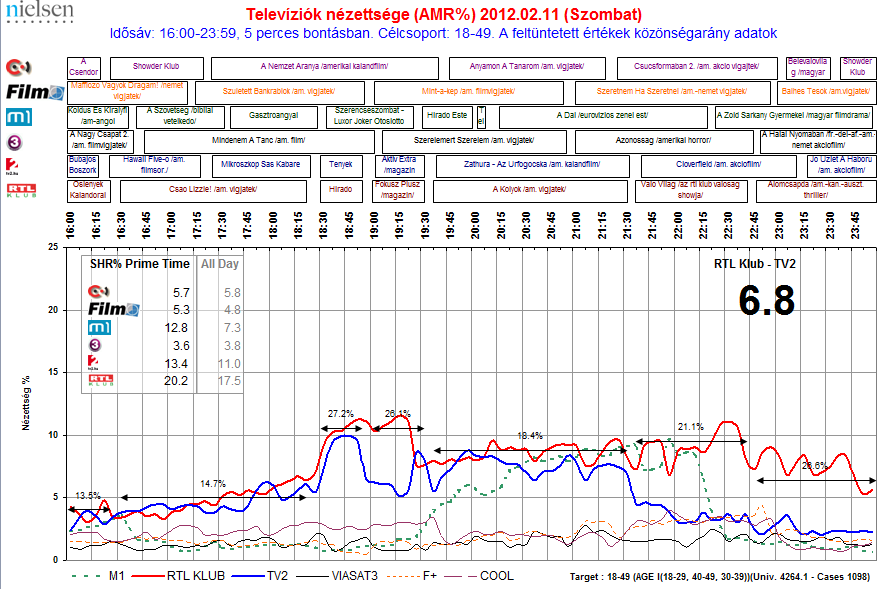886x592 pixels.
Task: Click the Viasat 3 logo beside the program schedule
Action: 15,142
